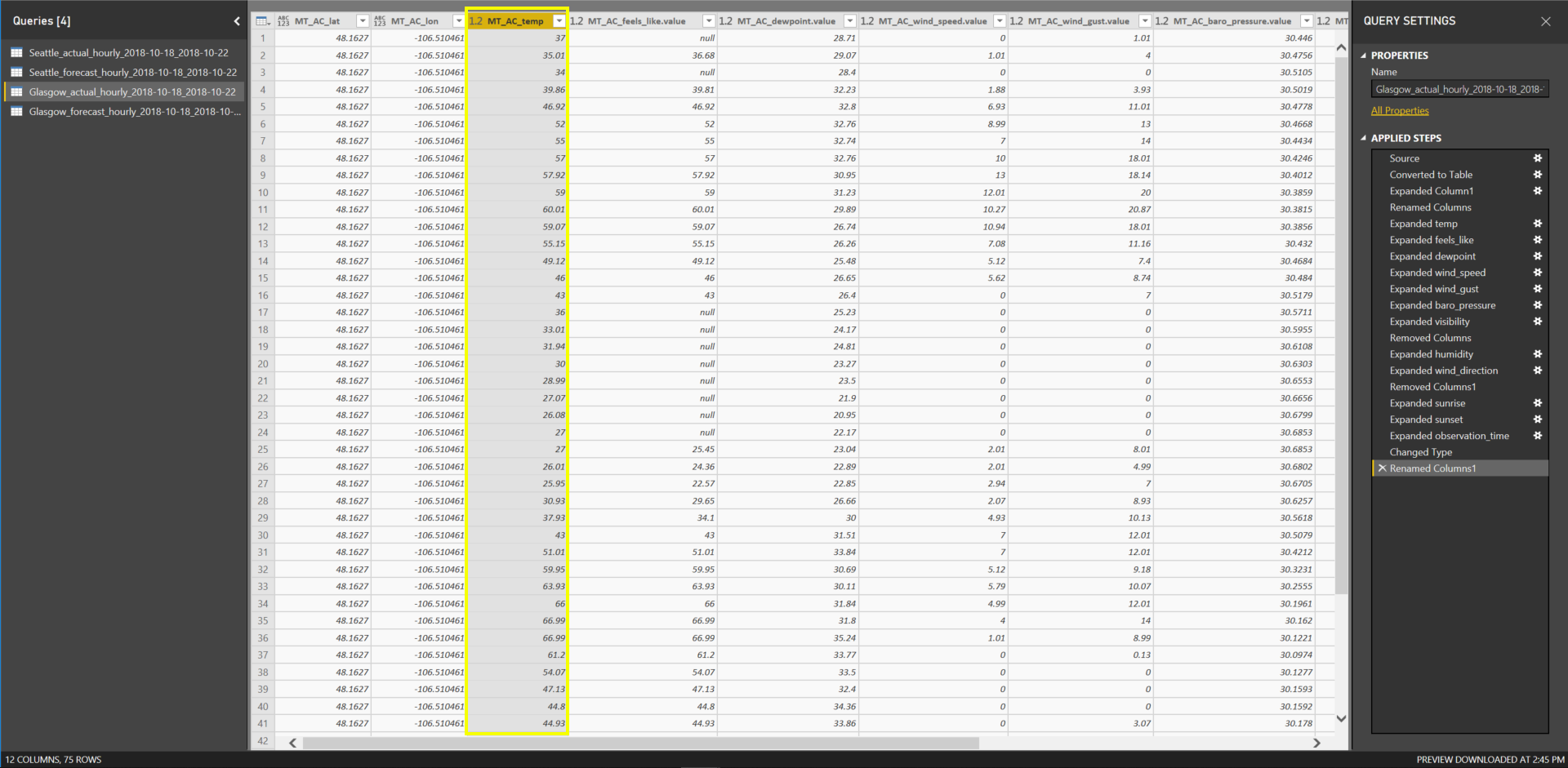Screen dimensions: 1568x768
Task: Open gear settings for Expanded temp step
Action: point(1537,224)
